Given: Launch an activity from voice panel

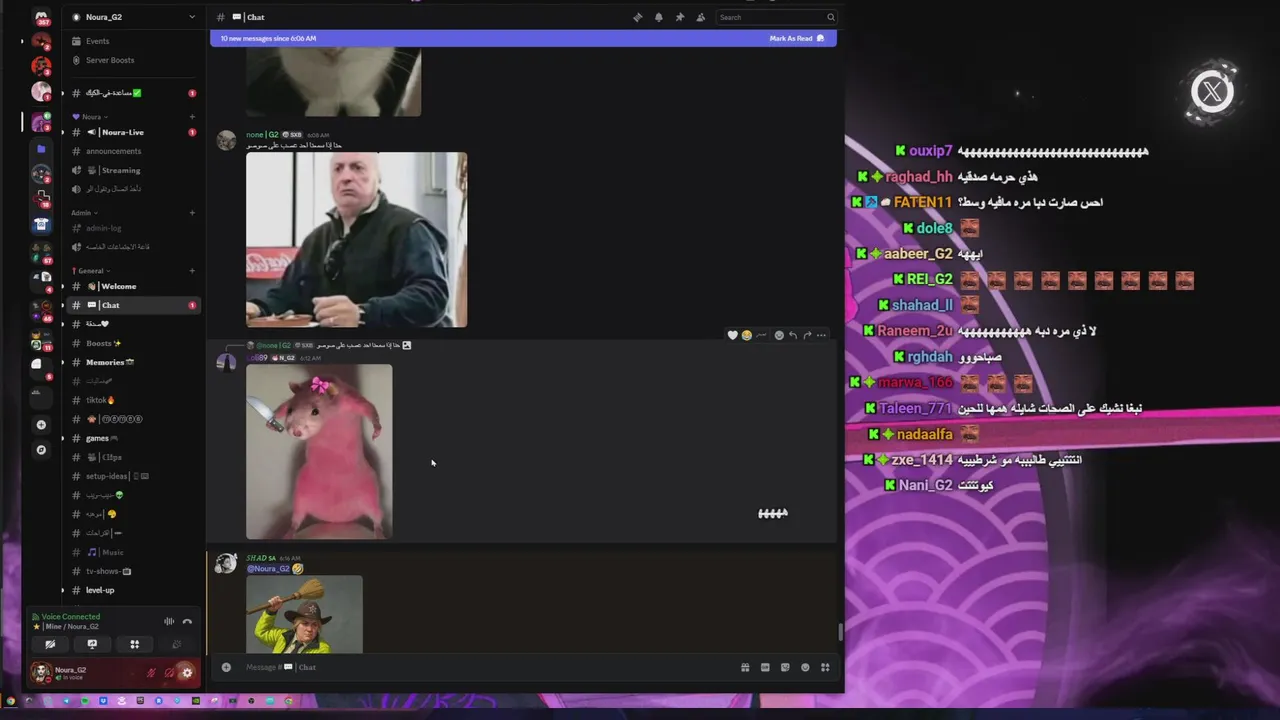Looking at the screenshot, I should coord(134,644).
